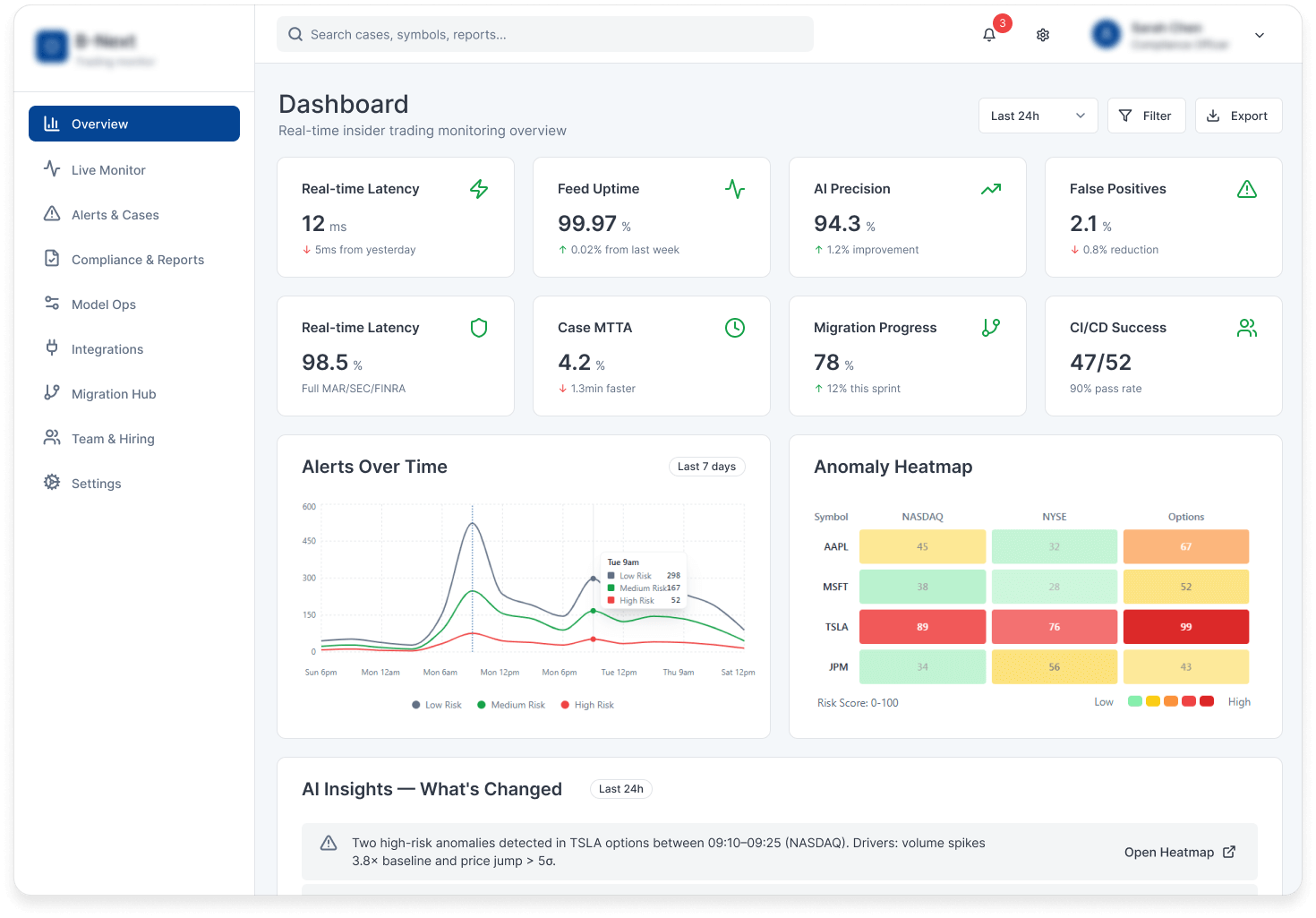
Task: Click the Risk Score: 0-100 label
Action: click(858, 703)
